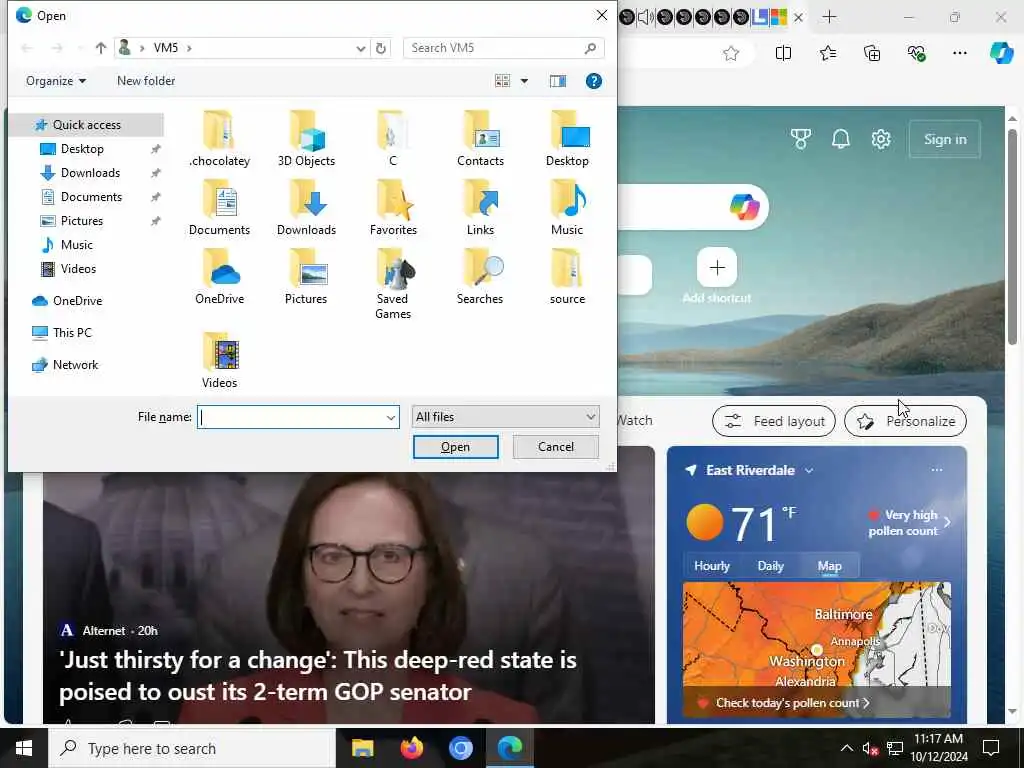Click Sign in on Edge page
The height and width of the screenshot is (768, 1024).
click(945, 139)
